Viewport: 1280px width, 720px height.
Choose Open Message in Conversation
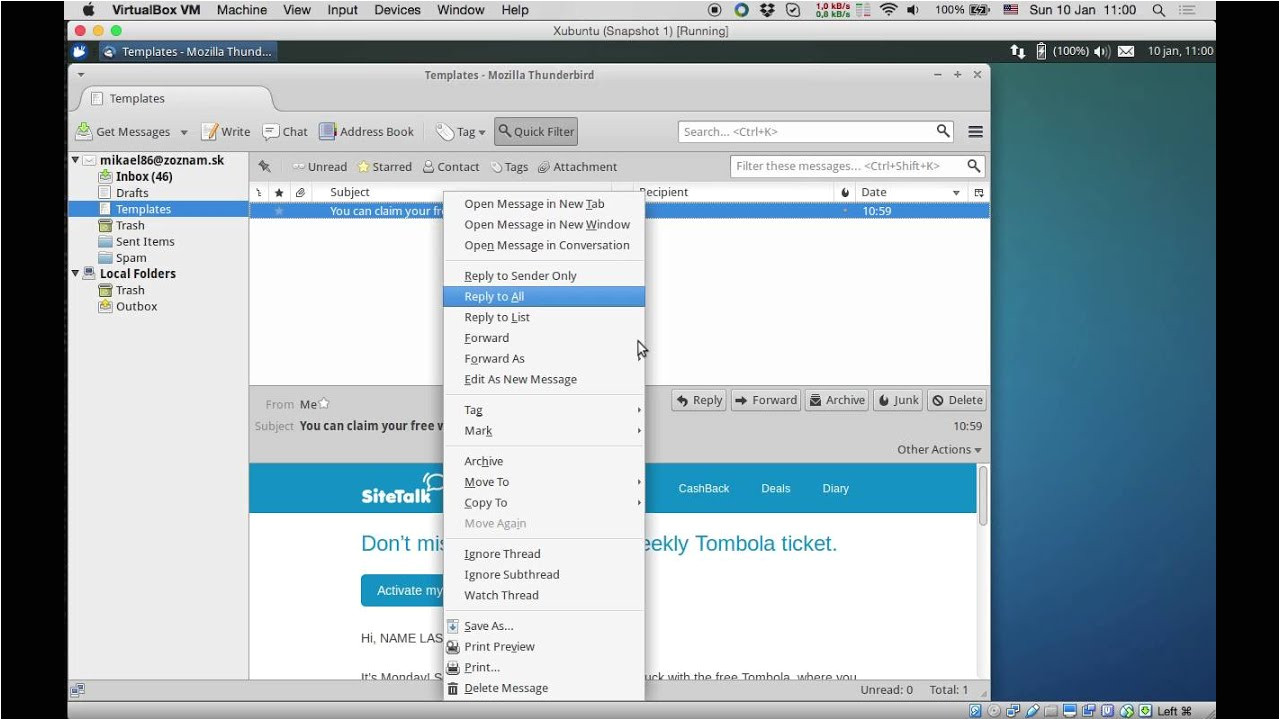click(x=544, y=245)
